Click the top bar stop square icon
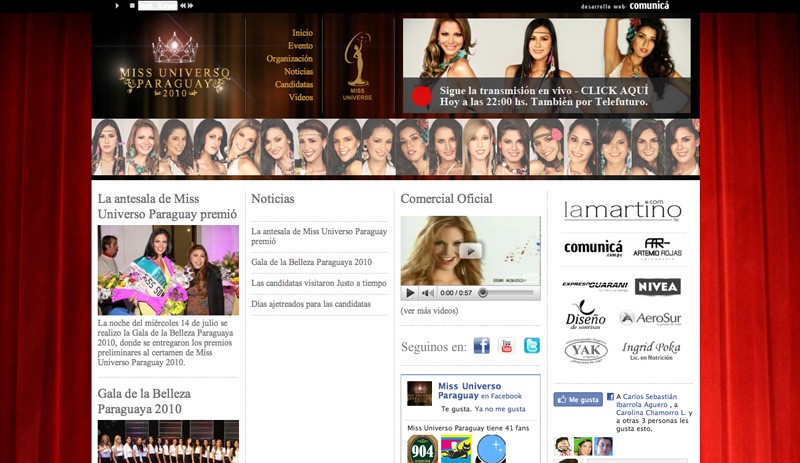This screenshot has height=463, width=800. 132,6
